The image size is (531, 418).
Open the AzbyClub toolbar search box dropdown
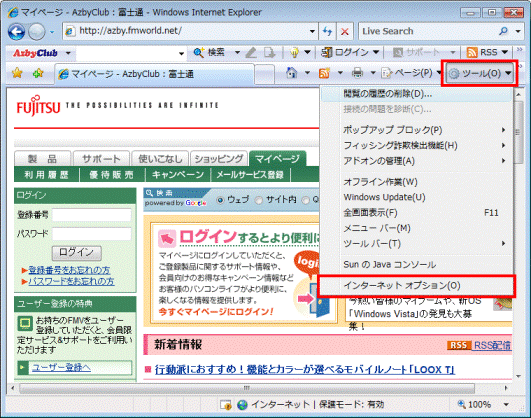tap(182, 54)
